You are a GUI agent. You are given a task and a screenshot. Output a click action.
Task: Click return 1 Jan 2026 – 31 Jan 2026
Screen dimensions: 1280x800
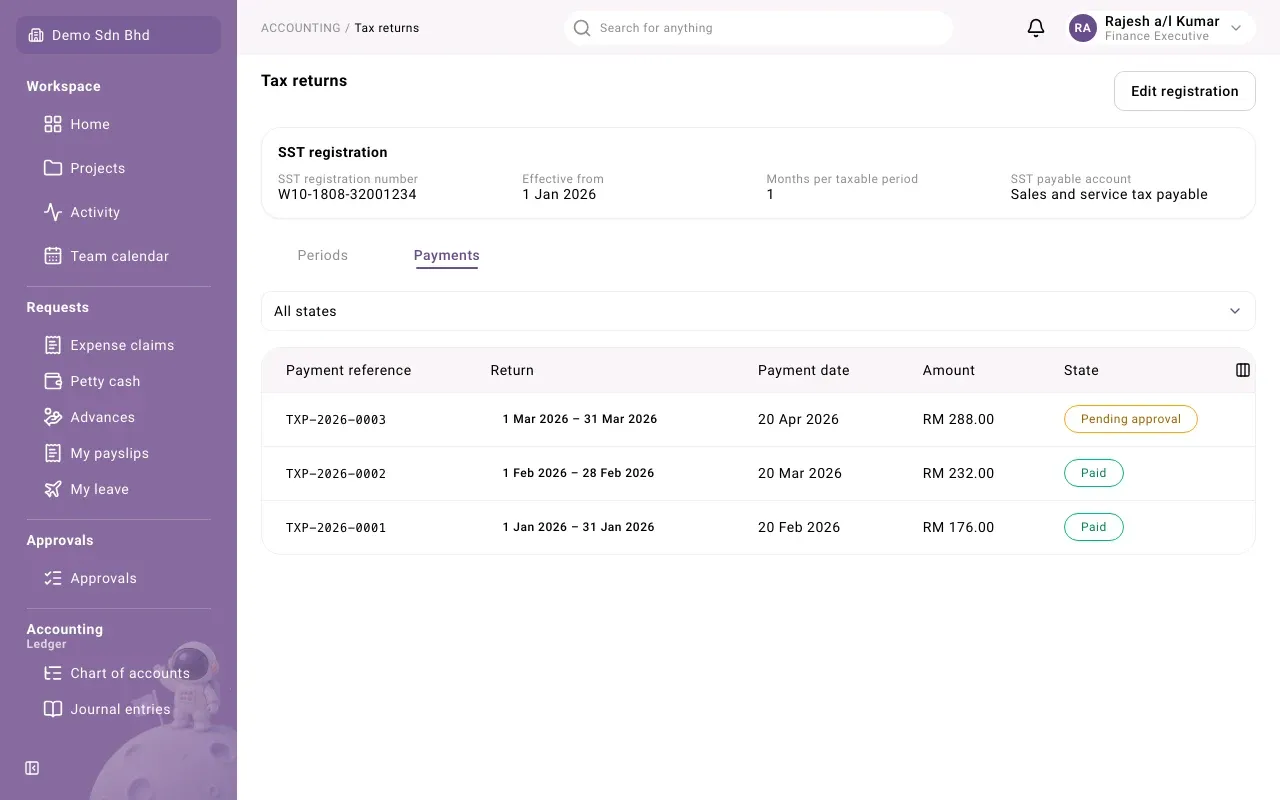click(578, 527)
